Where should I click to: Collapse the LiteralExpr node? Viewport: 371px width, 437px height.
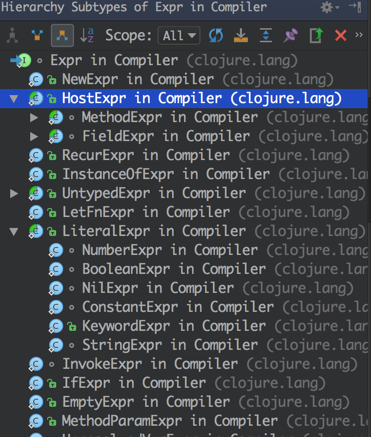14,232
